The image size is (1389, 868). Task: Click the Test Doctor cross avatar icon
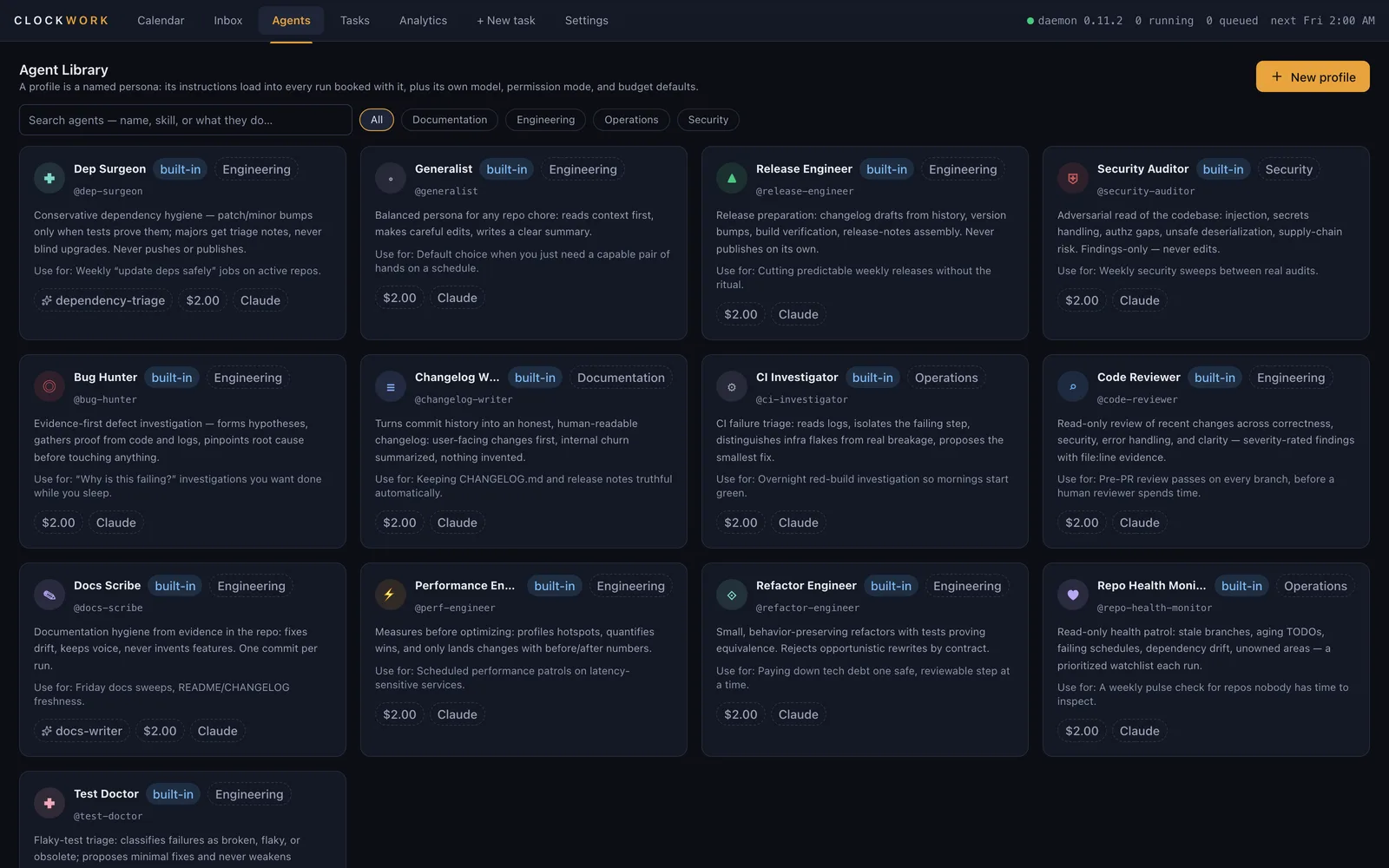click(x=49, y=803)
